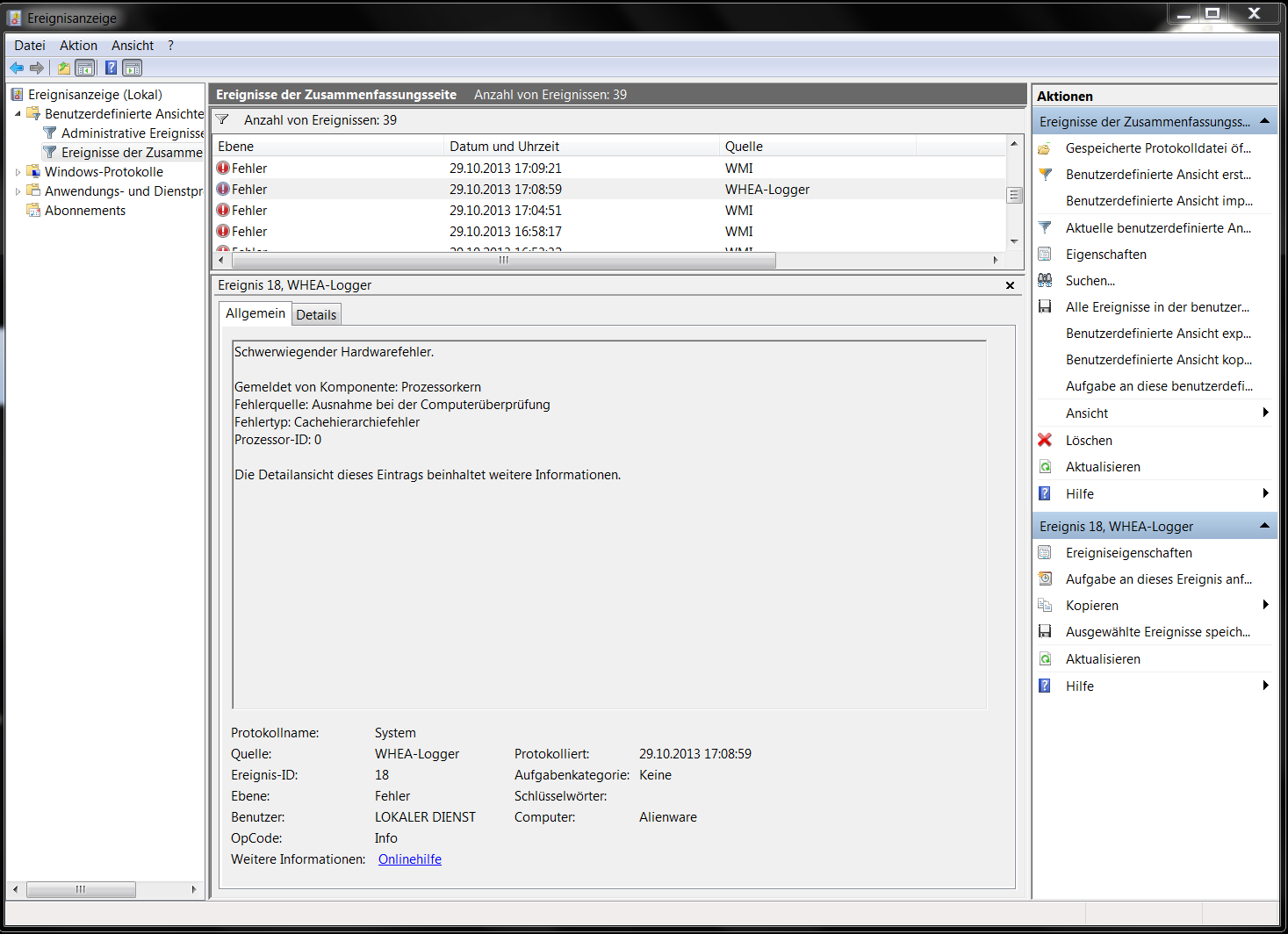Open the Onlinehilfe link

coord(410,859)
